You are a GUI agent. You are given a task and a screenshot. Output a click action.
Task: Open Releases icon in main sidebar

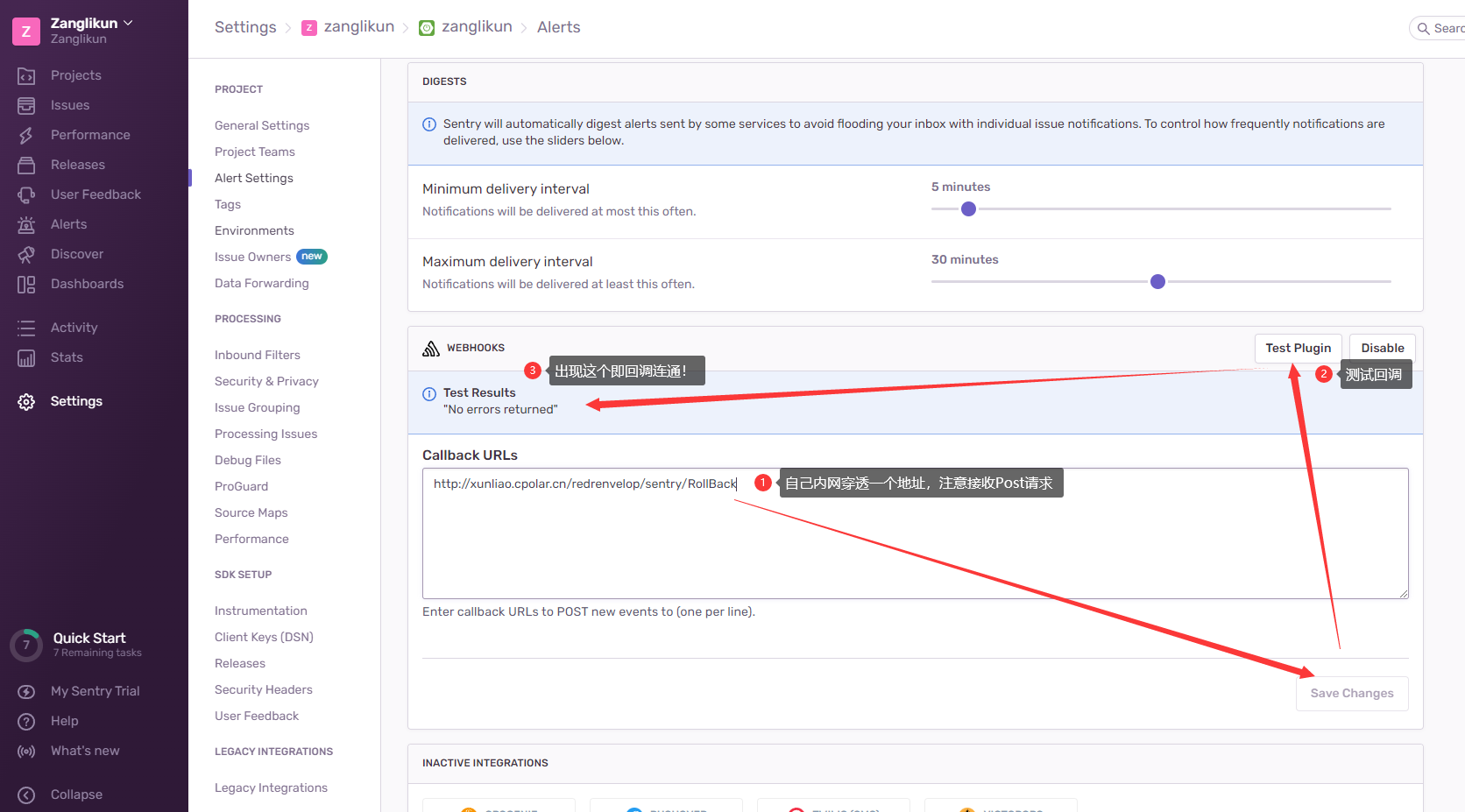[26, 166]
